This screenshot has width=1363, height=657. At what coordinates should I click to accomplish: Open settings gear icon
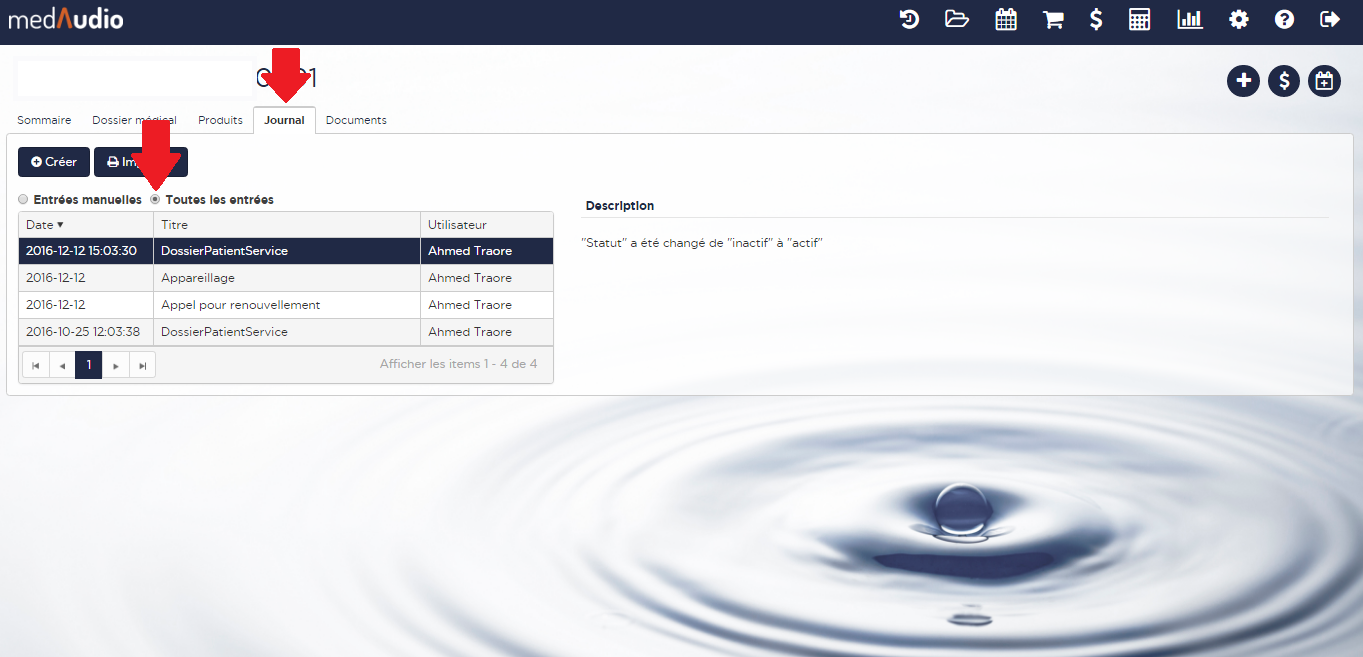click(1239, 20)
